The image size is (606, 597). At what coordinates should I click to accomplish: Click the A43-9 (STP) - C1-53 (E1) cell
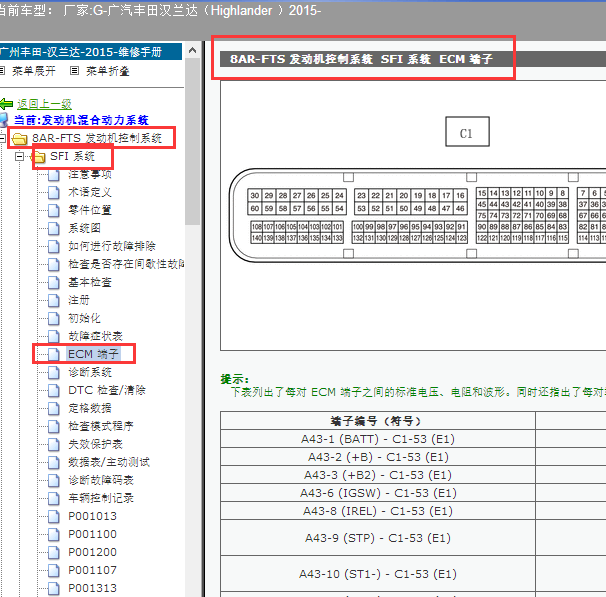tap(378, 538)
